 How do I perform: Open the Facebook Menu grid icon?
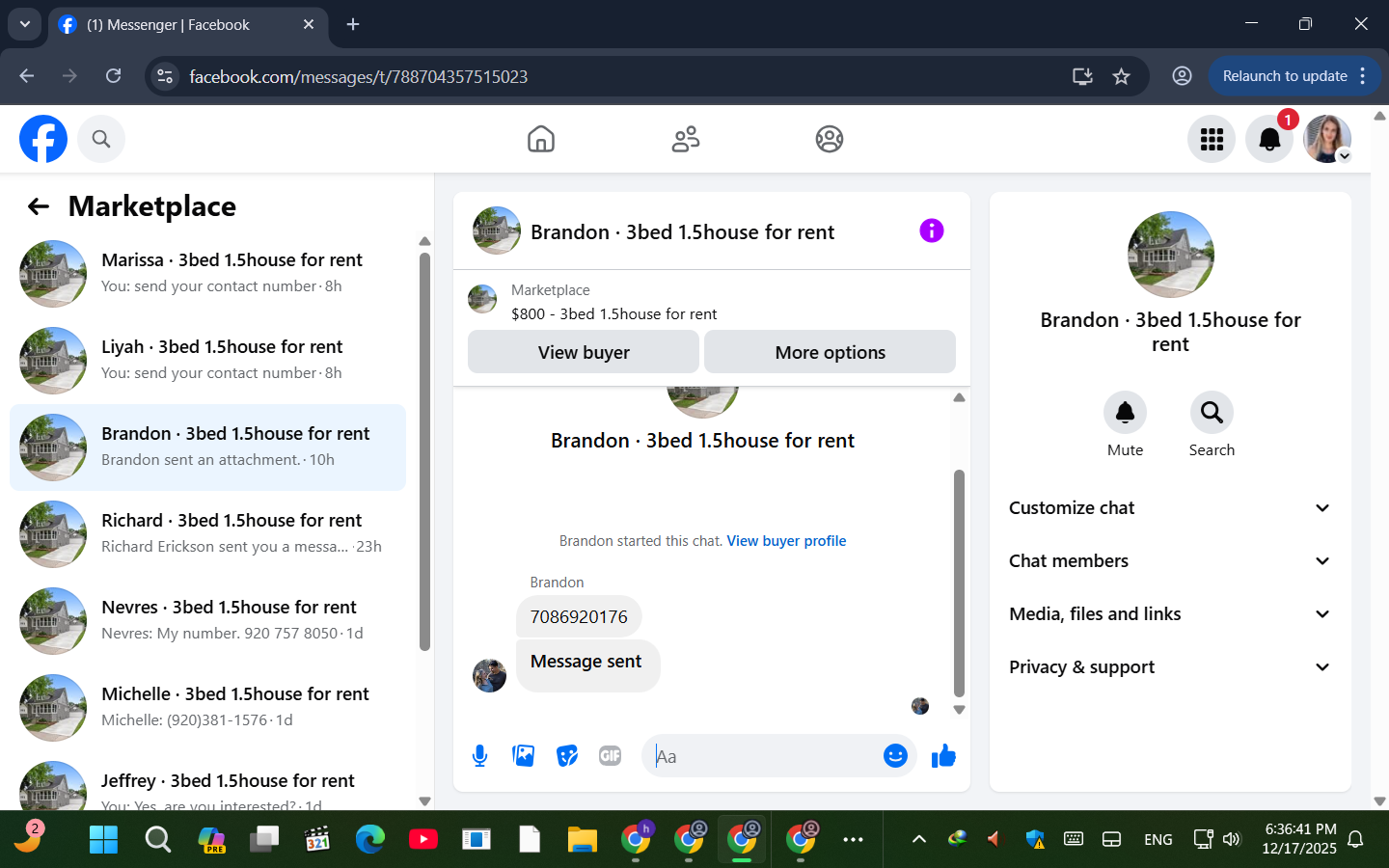tap(1212, 139)
